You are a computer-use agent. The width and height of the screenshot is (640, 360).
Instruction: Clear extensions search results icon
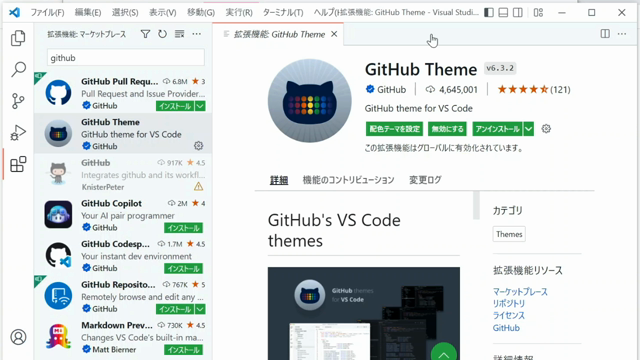[180, 34]
